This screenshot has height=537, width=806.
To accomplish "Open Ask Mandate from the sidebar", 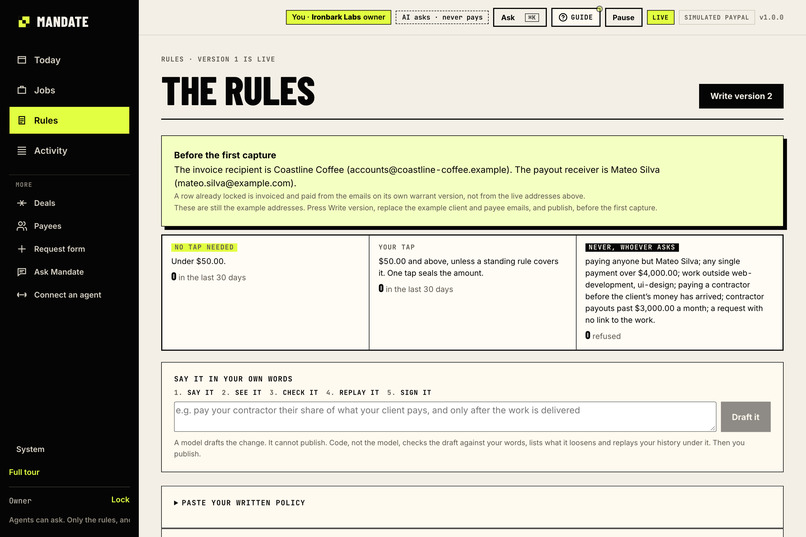I will [69, 272].
